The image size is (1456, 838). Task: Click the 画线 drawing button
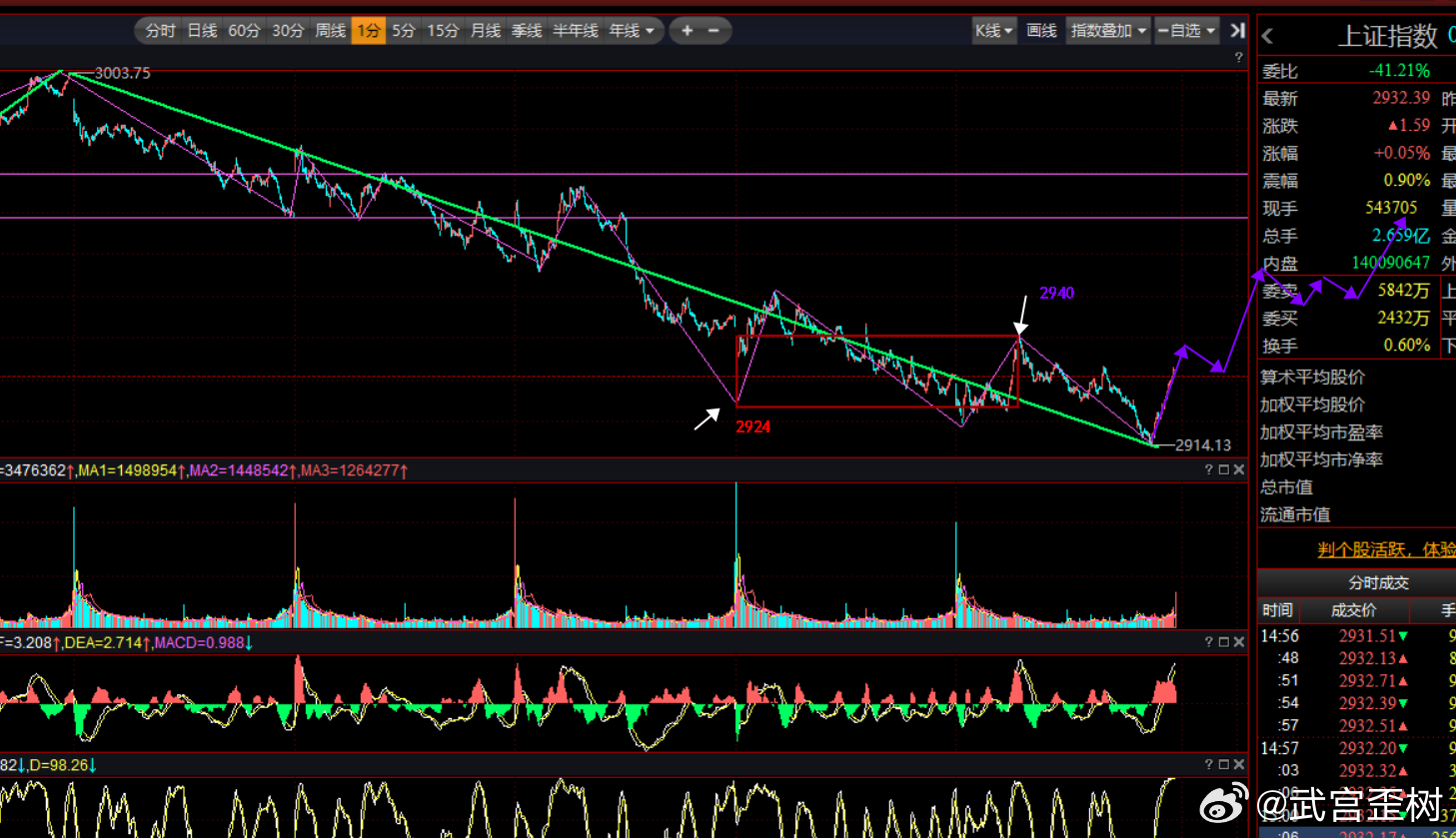coord(1041,31)
